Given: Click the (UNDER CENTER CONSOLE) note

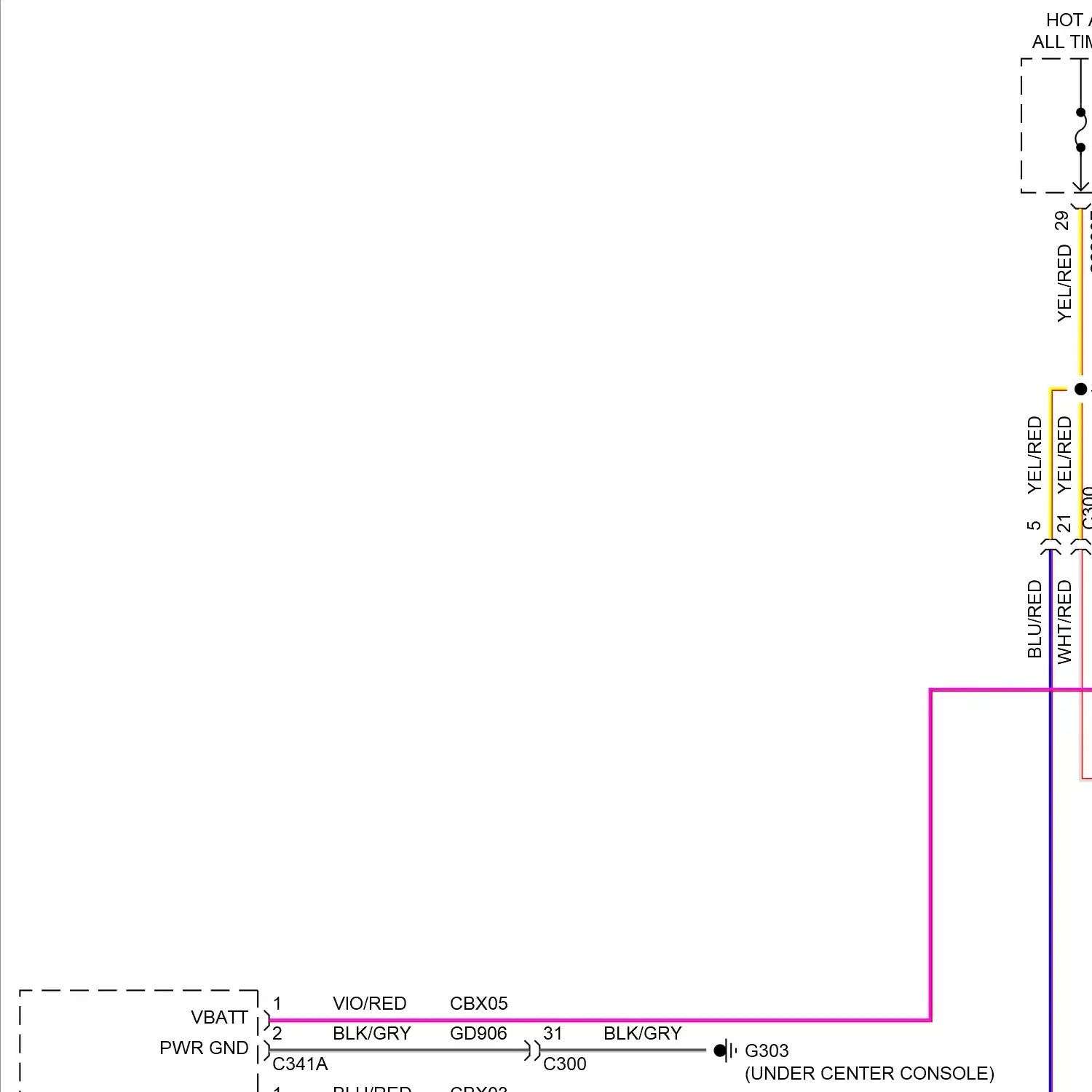Looking at the screenshot, I should 869,1073.
